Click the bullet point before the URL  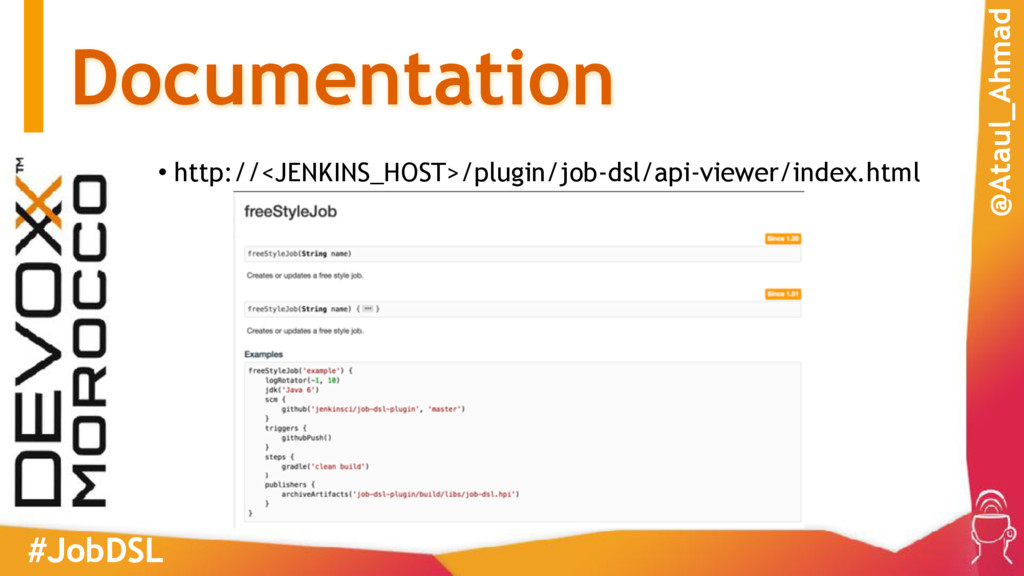pyautogui.click(x=163, y=172)
